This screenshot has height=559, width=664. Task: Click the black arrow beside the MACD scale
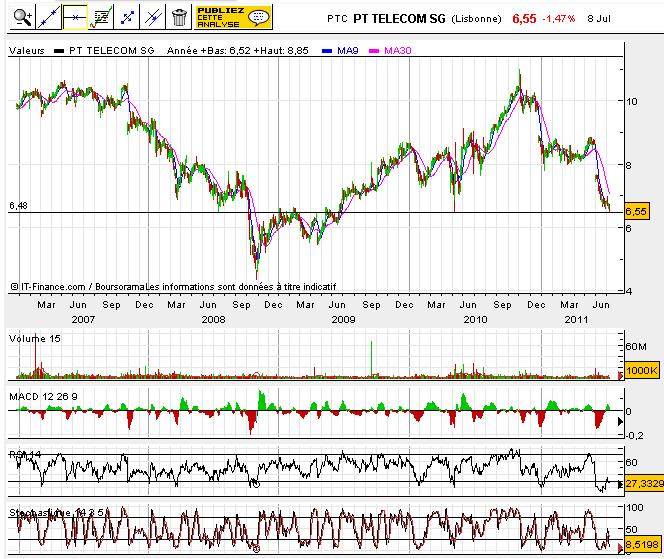620,421
